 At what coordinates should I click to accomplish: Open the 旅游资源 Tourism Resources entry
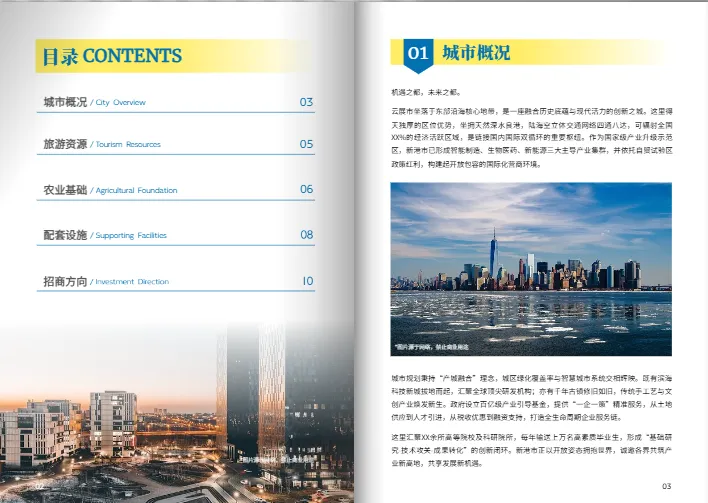pos(102,144)
